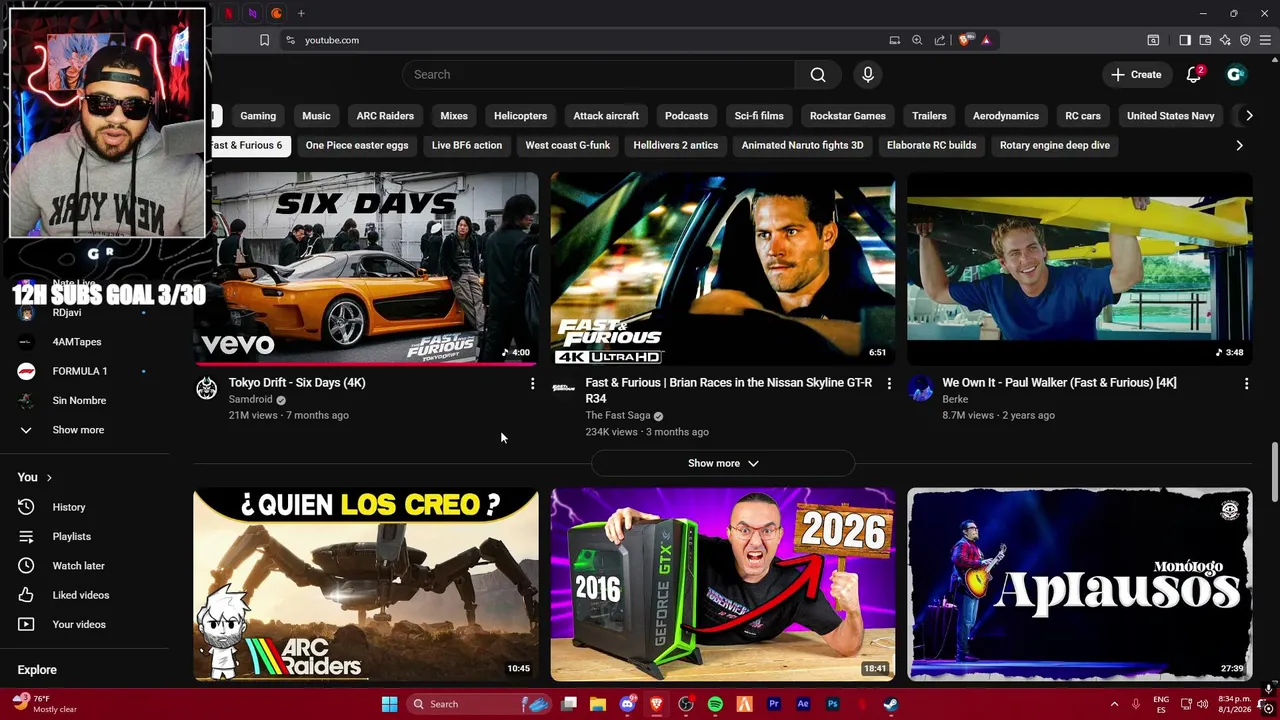Select the Podcasts filter chip
The height and width of the screenshot is (720, 1280).
(x=686, y=116)
